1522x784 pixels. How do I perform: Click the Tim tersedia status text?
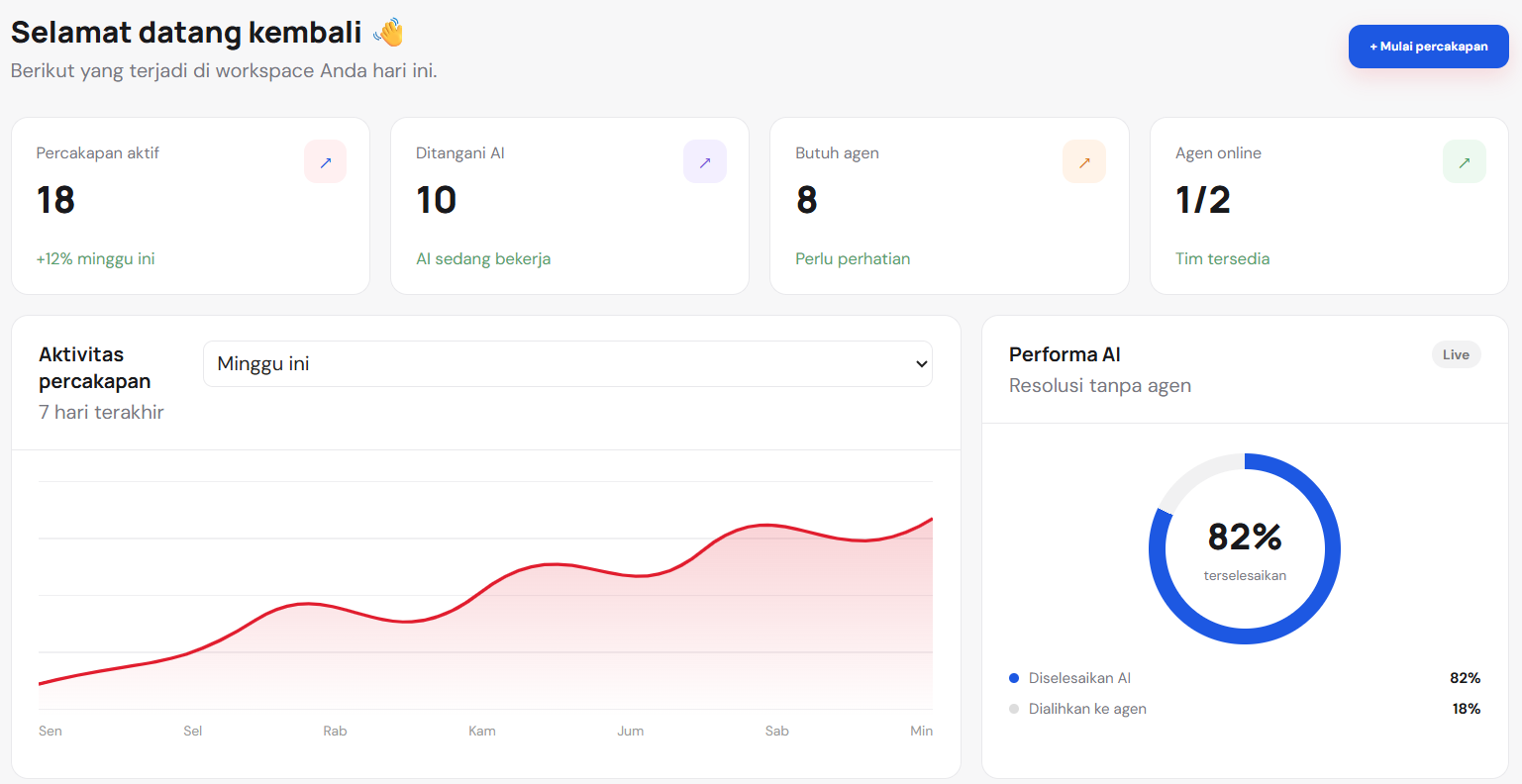tap(1222, 258)
